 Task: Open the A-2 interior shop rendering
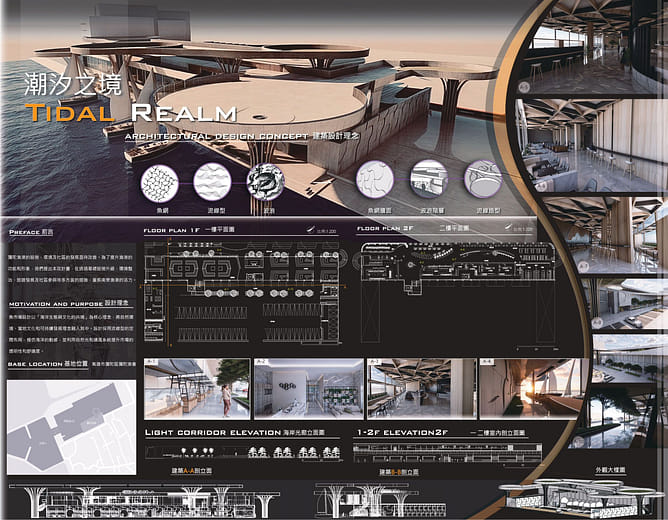[x=307, y=388]
